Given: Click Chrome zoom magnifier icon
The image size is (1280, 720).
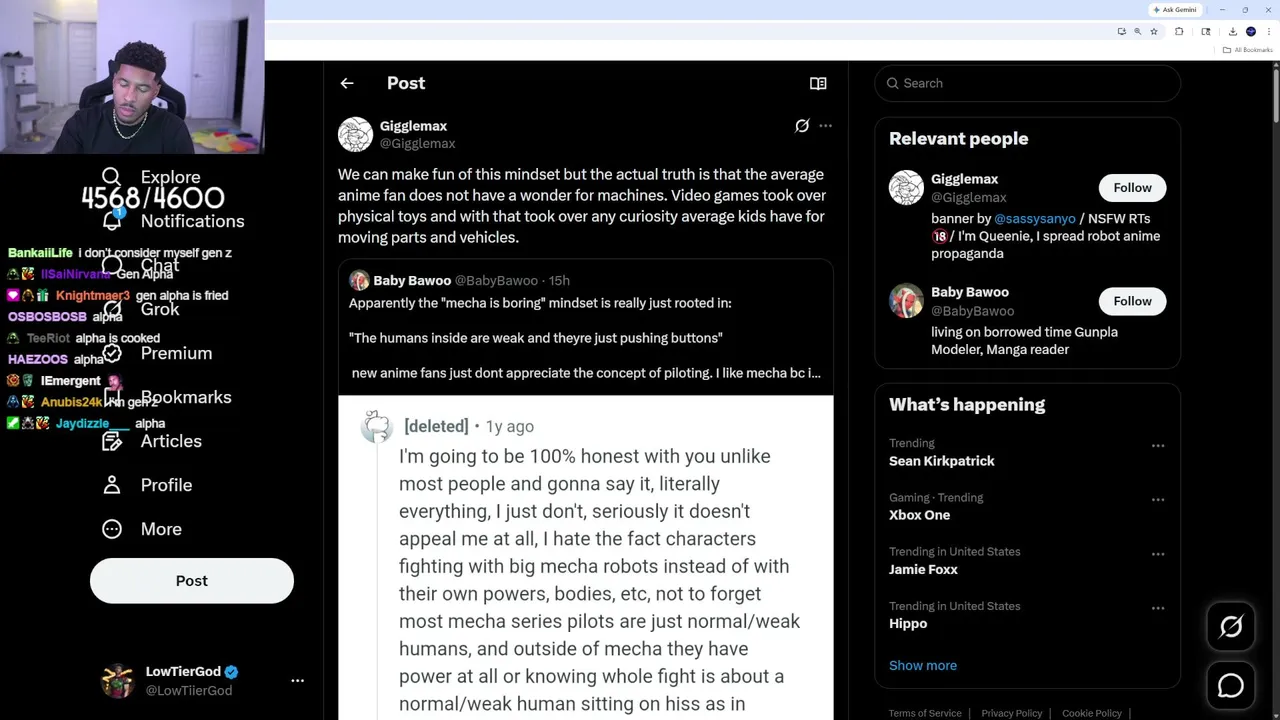Looking at the screenshot, I should tap(1137, 32).
